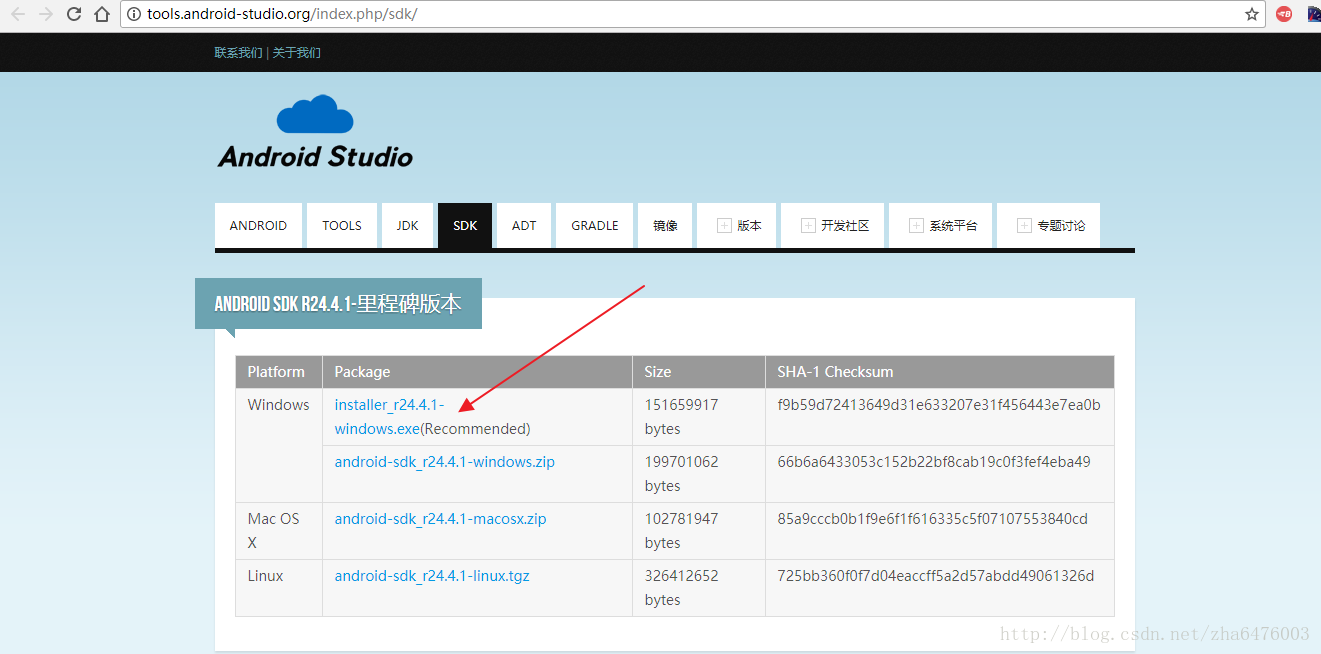
Task: Click checksum starting with 725bb360
Action: click(x=936, y=576)
